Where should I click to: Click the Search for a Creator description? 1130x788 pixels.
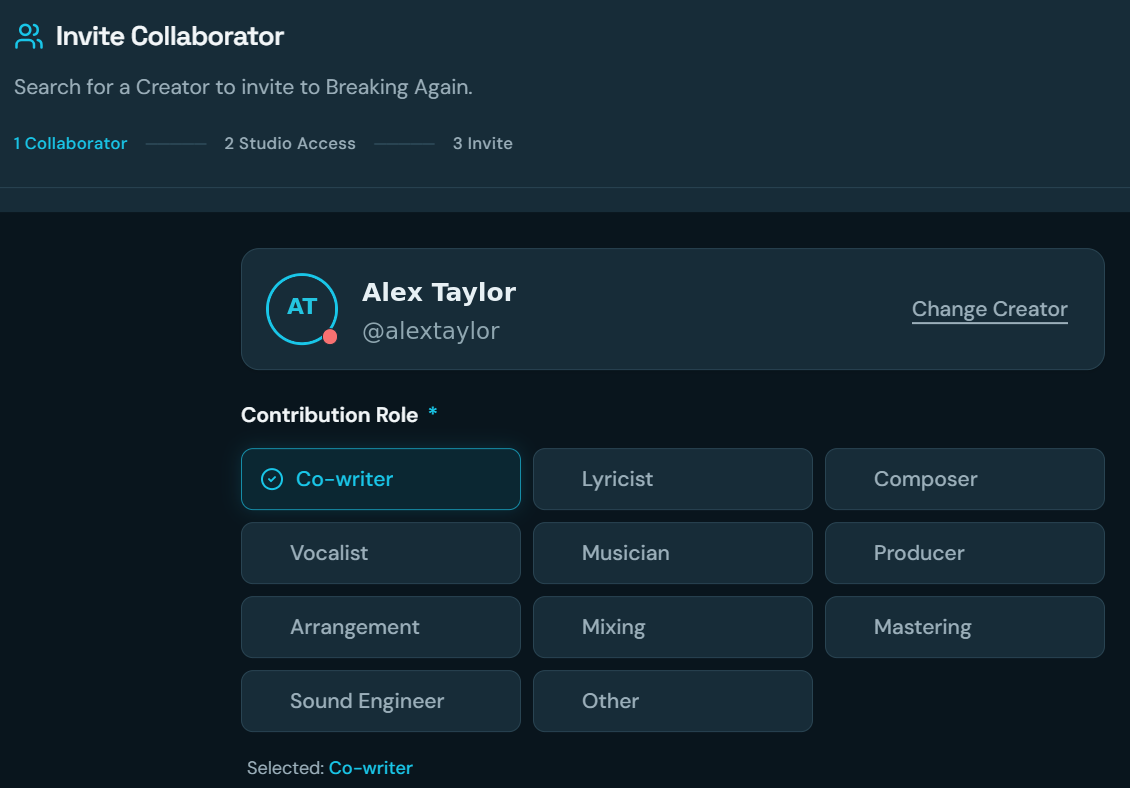[x=244, y=87]
